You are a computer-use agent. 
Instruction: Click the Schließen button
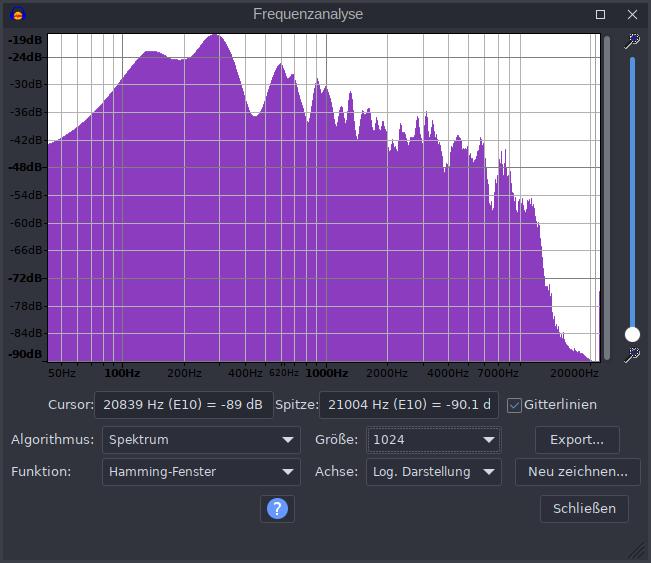(x=584, y=509)
